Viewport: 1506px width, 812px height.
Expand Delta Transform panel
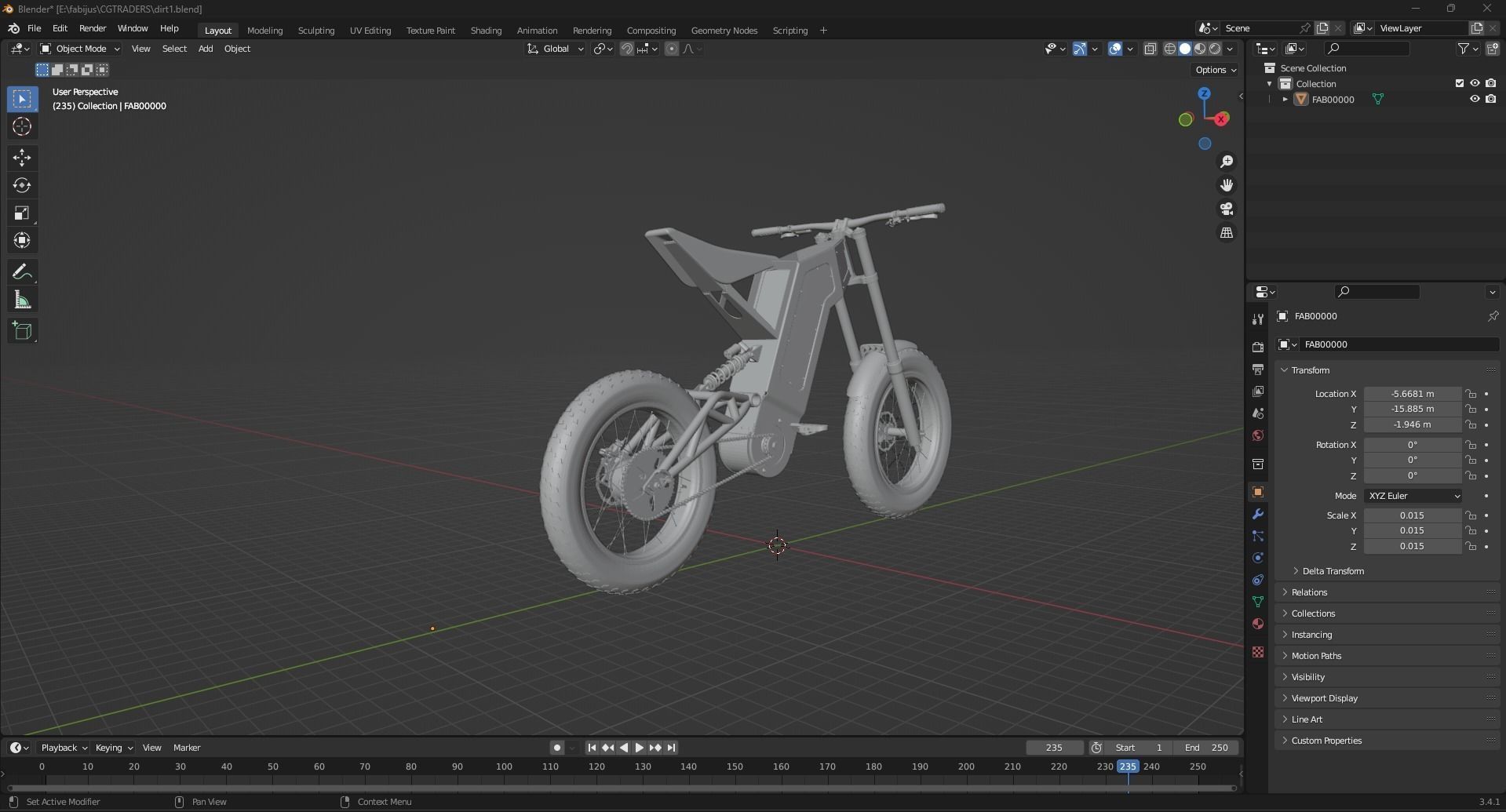pos(1333,571)
